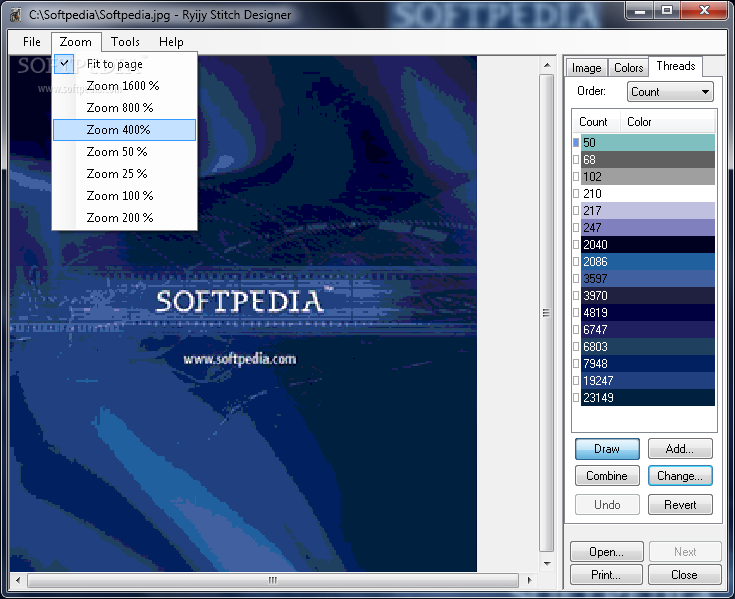The width and height of the screenshot is (735, 599).
Task: Open the Help menu
Action: pos(171,42)
